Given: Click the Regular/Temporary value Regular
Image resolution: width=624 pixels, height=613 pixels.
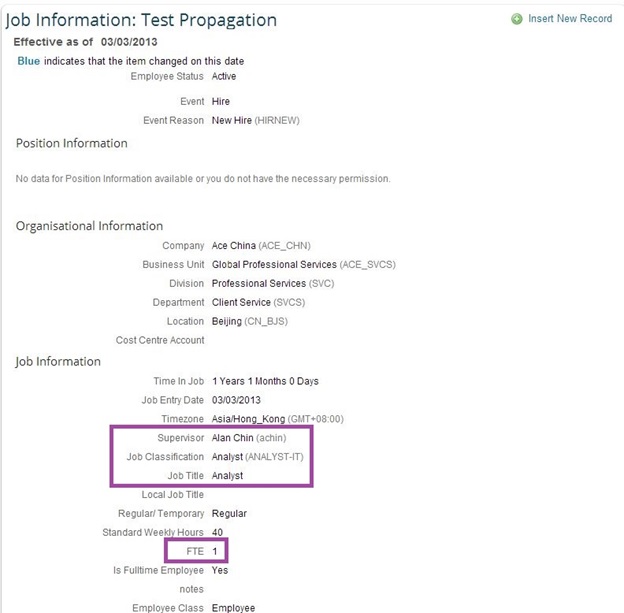Looking at the screenshot, I should point(229,513).
